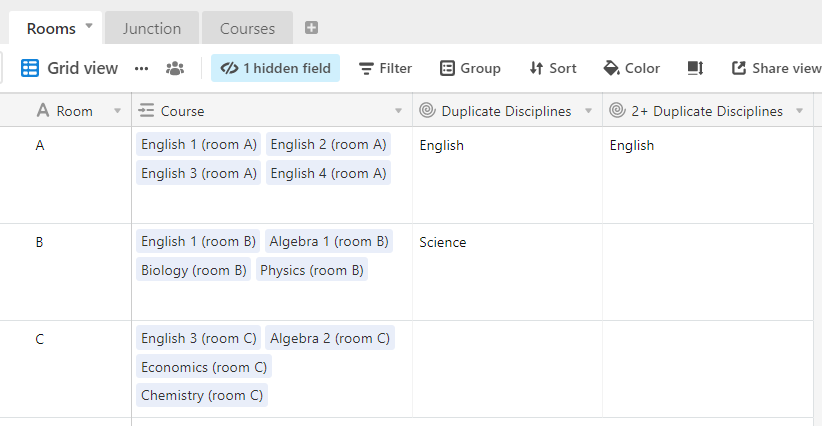The image size is (822, 426).
Task: Click the Group button
Action: tap(470, 68)
